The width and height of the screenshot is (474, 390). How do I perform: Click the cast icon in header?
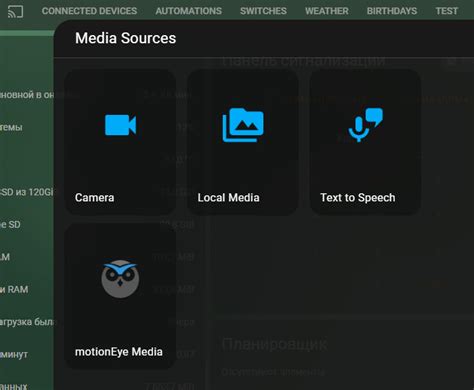15,11
